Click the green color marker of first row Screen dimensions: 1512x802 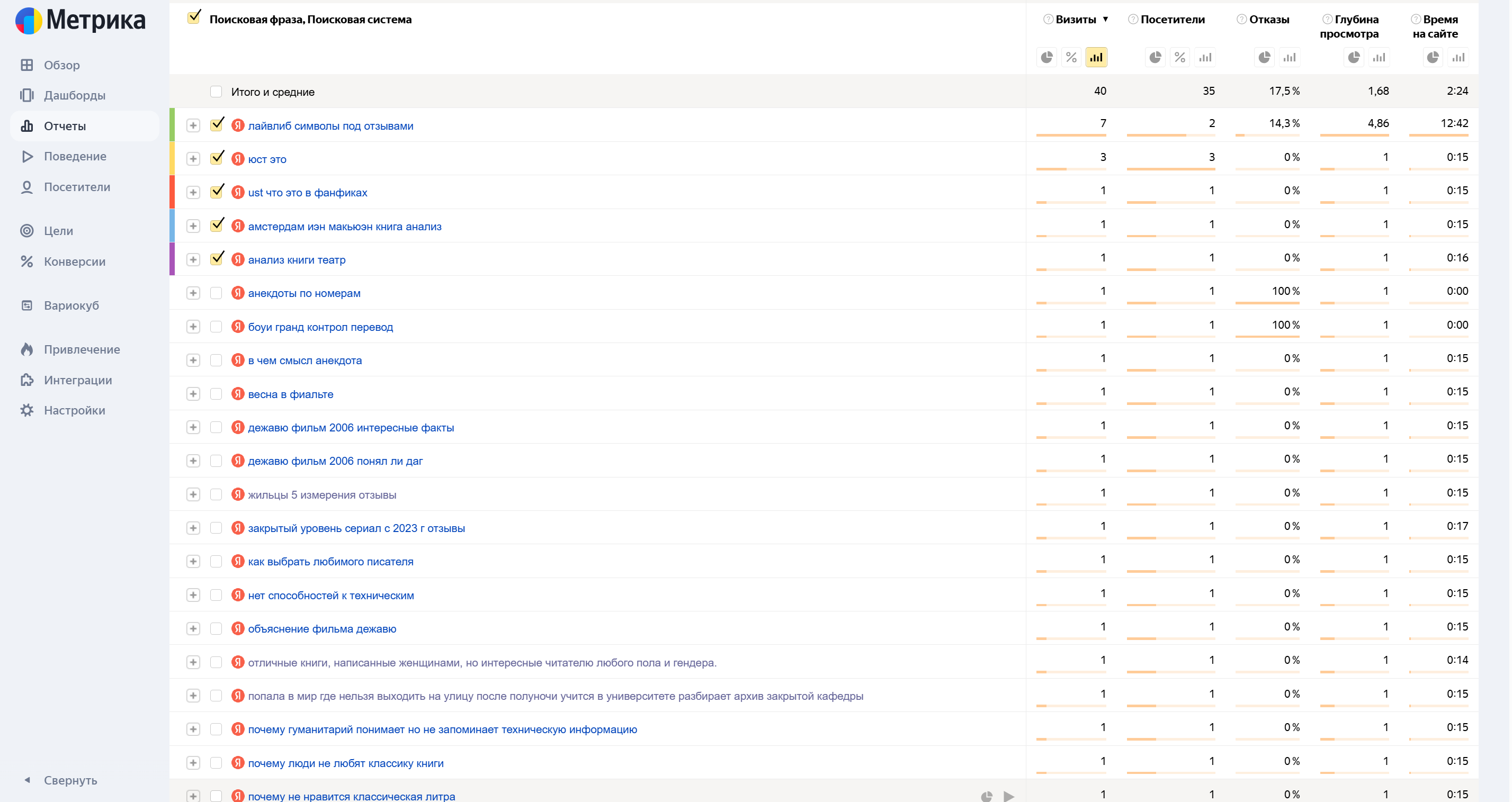[x=172, y=125]
